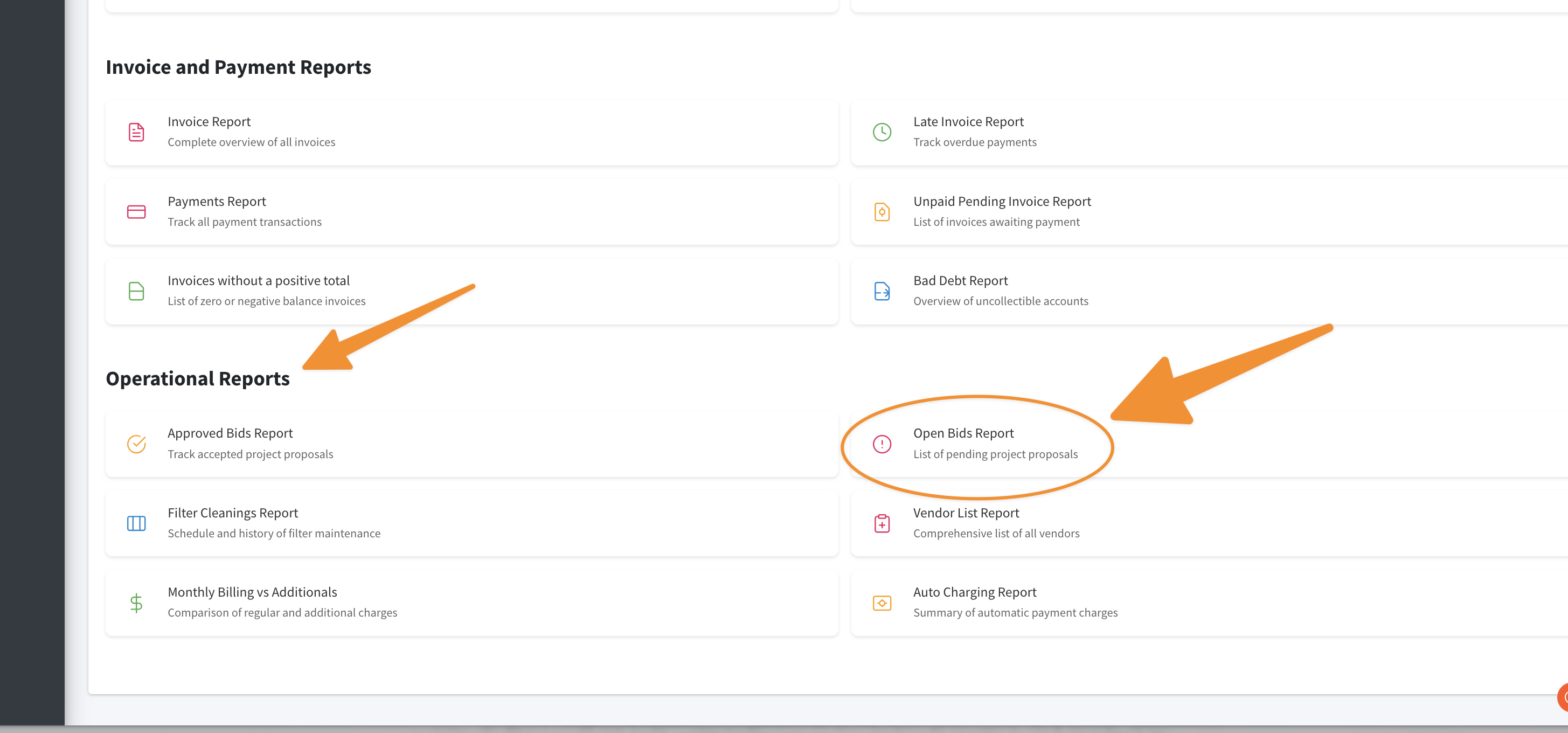This screenshot has height=733, width=1568.
Task: Click the orange chat widget bubble
Action: pos(1563,697)
